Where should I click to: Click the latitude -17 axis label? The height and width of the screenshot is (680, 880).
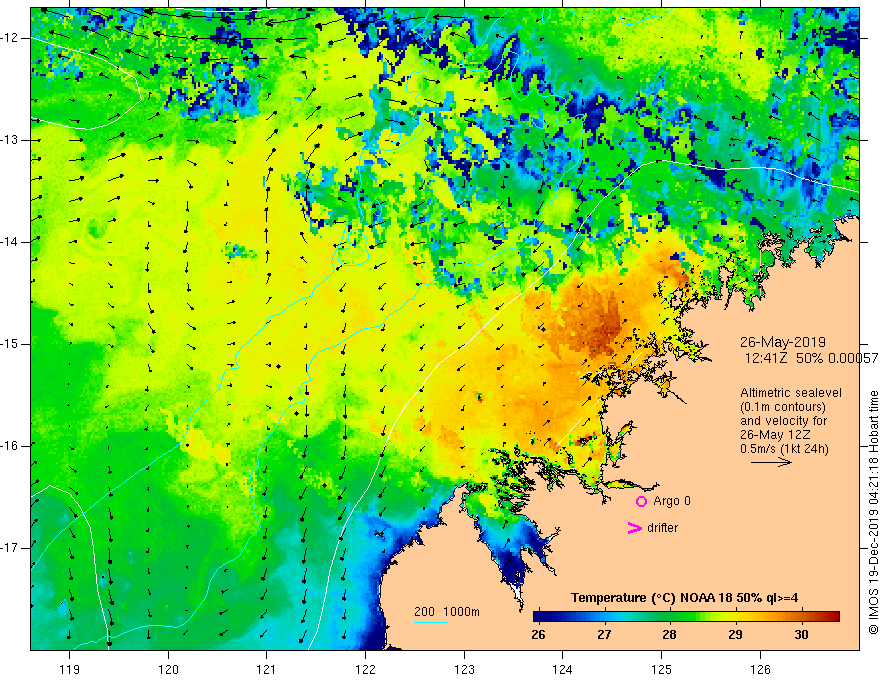point(11,548)
